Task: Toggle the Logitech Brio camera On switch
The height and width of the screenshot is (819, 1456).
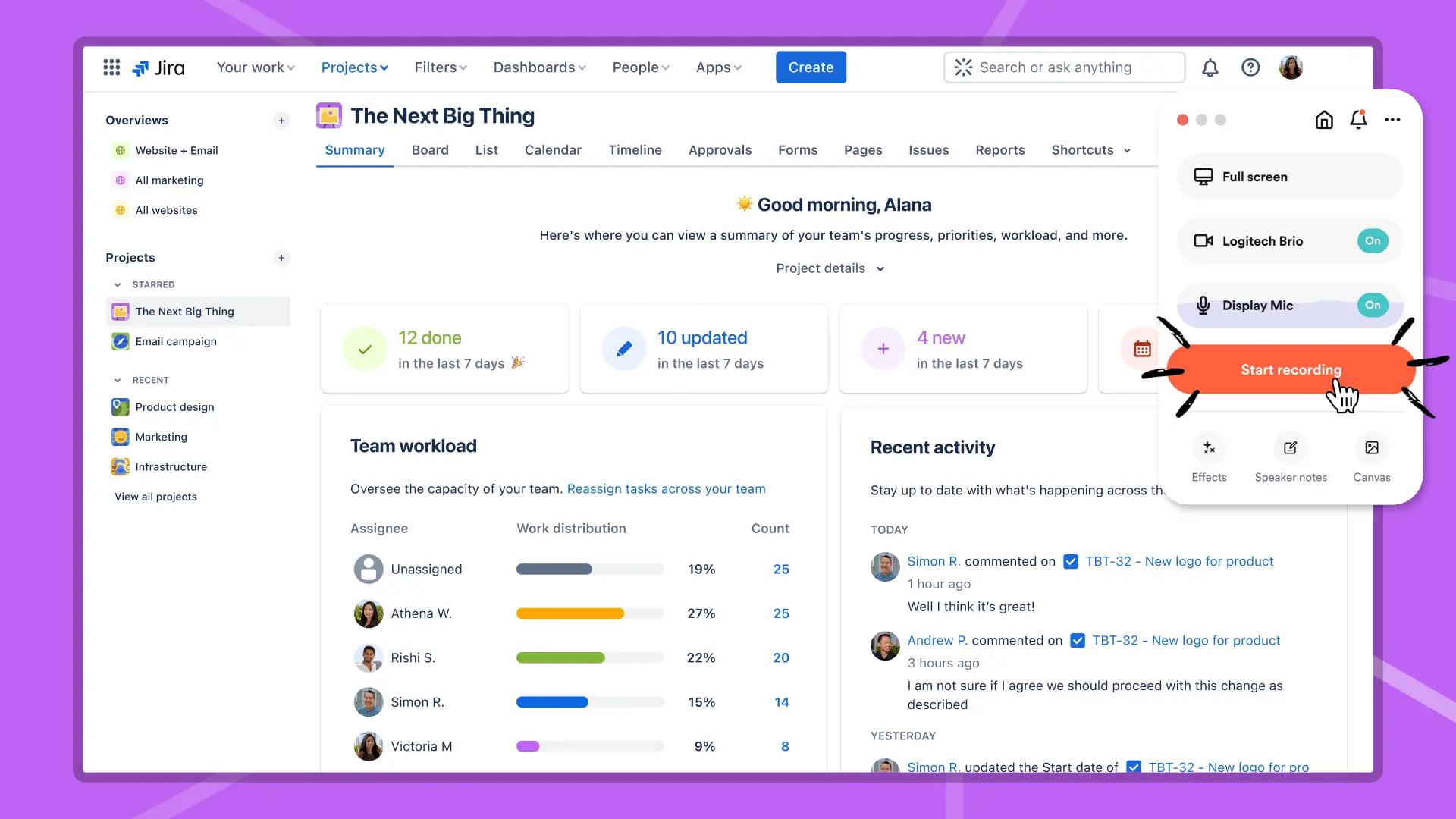Action: pyautogui.click(x=1372, y=241)
